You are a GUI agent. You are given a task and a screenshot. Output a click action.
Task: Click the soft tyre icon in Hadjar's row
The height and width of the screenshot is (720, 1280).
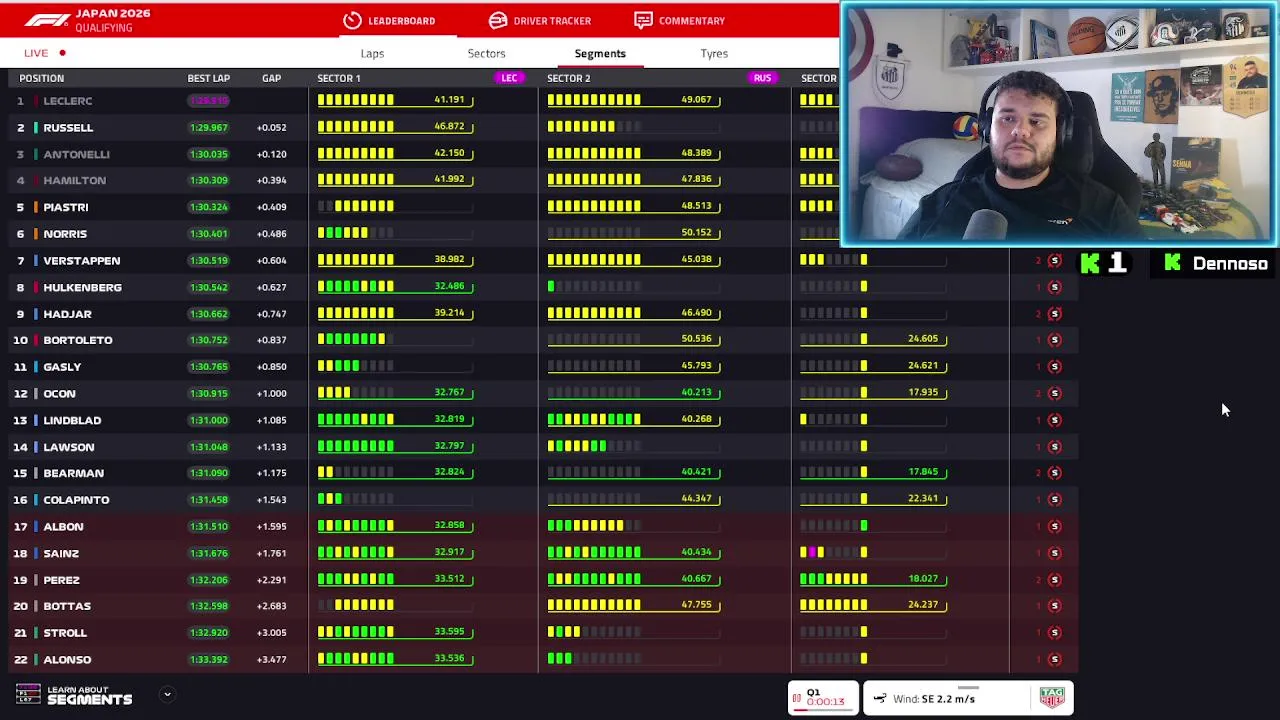pyautogui.click(x=1054, y=314)
